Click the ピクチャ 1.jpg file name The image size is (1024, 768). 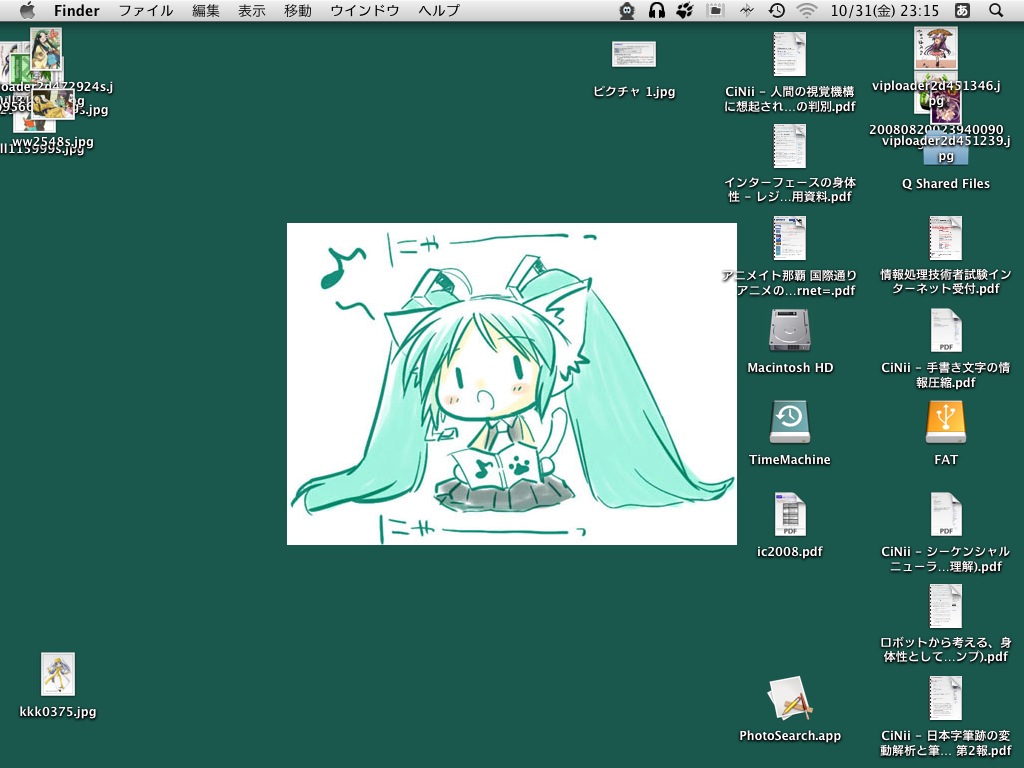(x=633, y=92)
